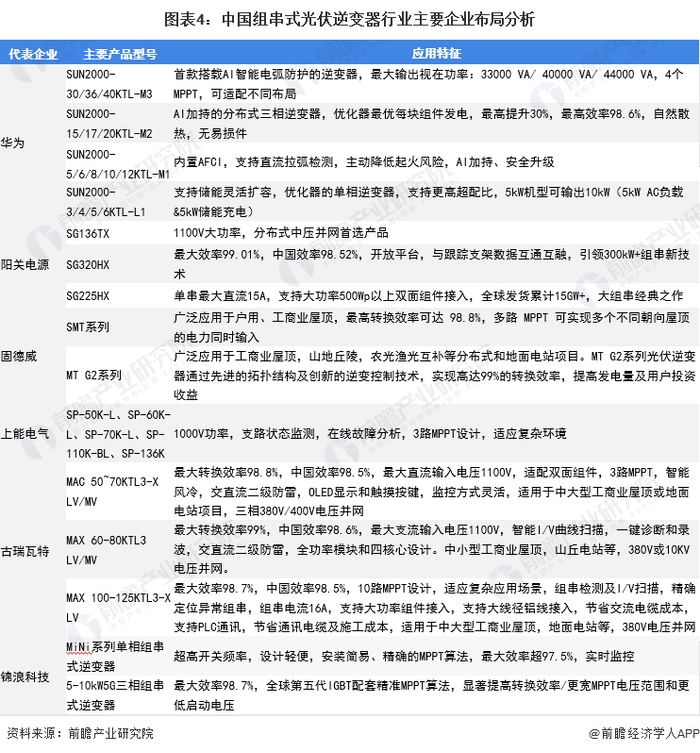Screen dimensions: 700x753
Task: Click description starting '内置AFCI，支持直流拉弧检测'
Action: point(364,162)
